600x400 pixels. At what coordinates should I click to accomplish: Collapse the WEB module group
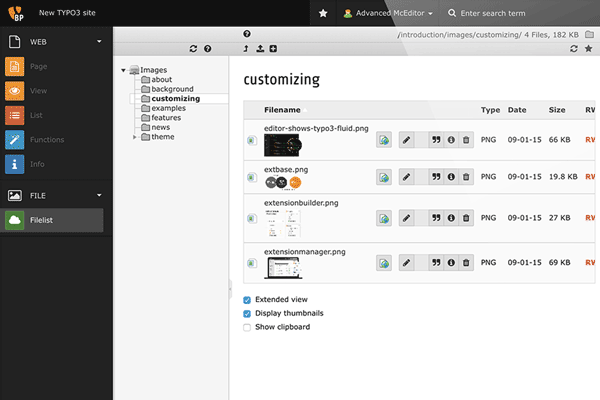click(99, 42)
